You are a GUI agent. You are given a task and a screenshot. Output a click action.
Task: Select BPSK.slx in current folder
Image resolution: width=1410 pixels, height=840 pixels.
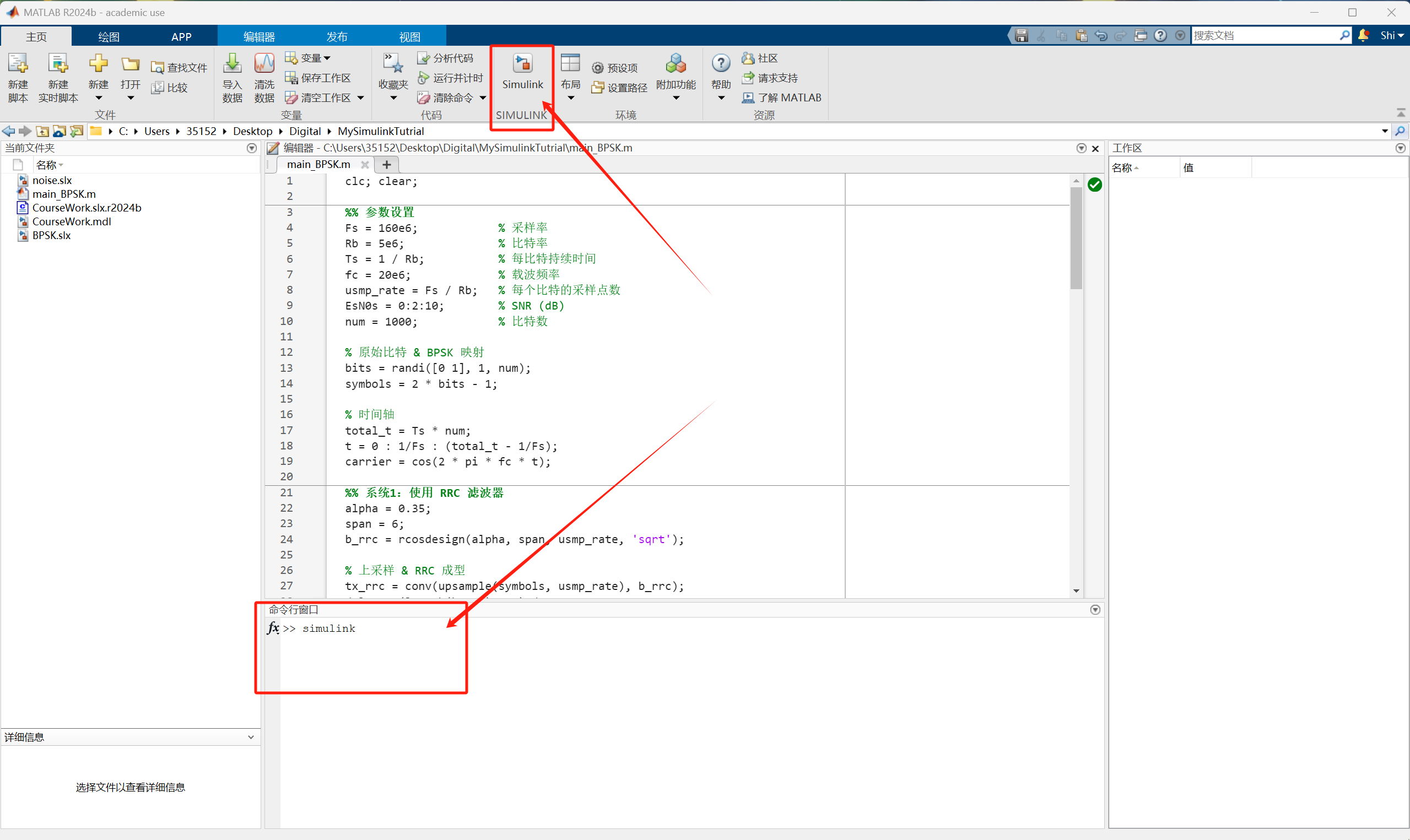point(51,235)
